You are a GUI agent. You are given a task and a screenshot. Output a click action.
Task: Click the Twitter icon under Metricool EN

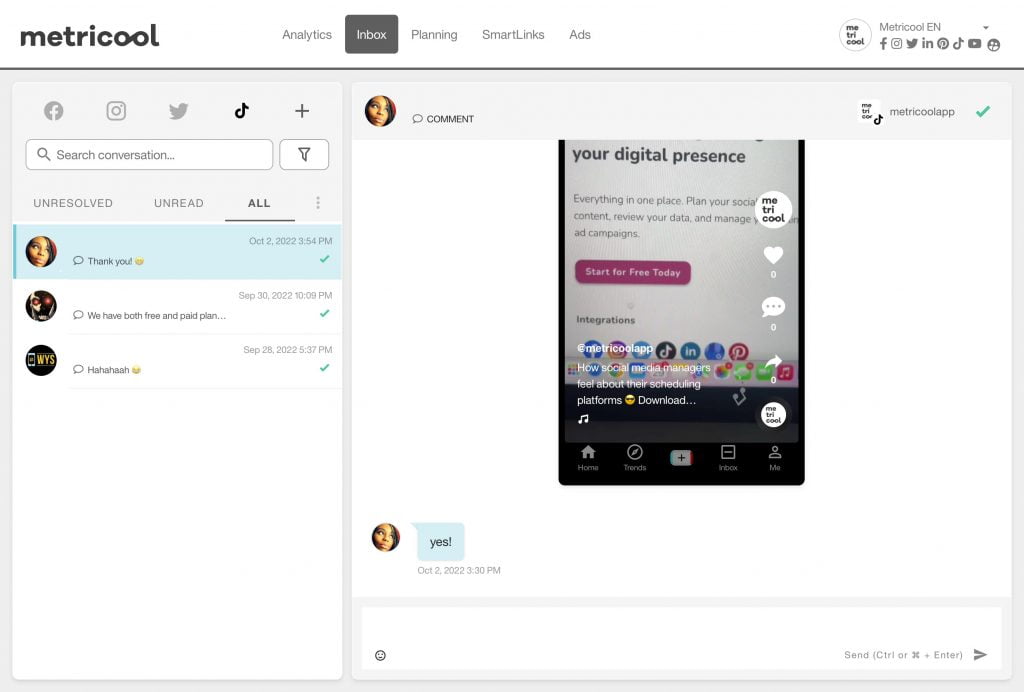pyautogui.click(x=912, y=44)
